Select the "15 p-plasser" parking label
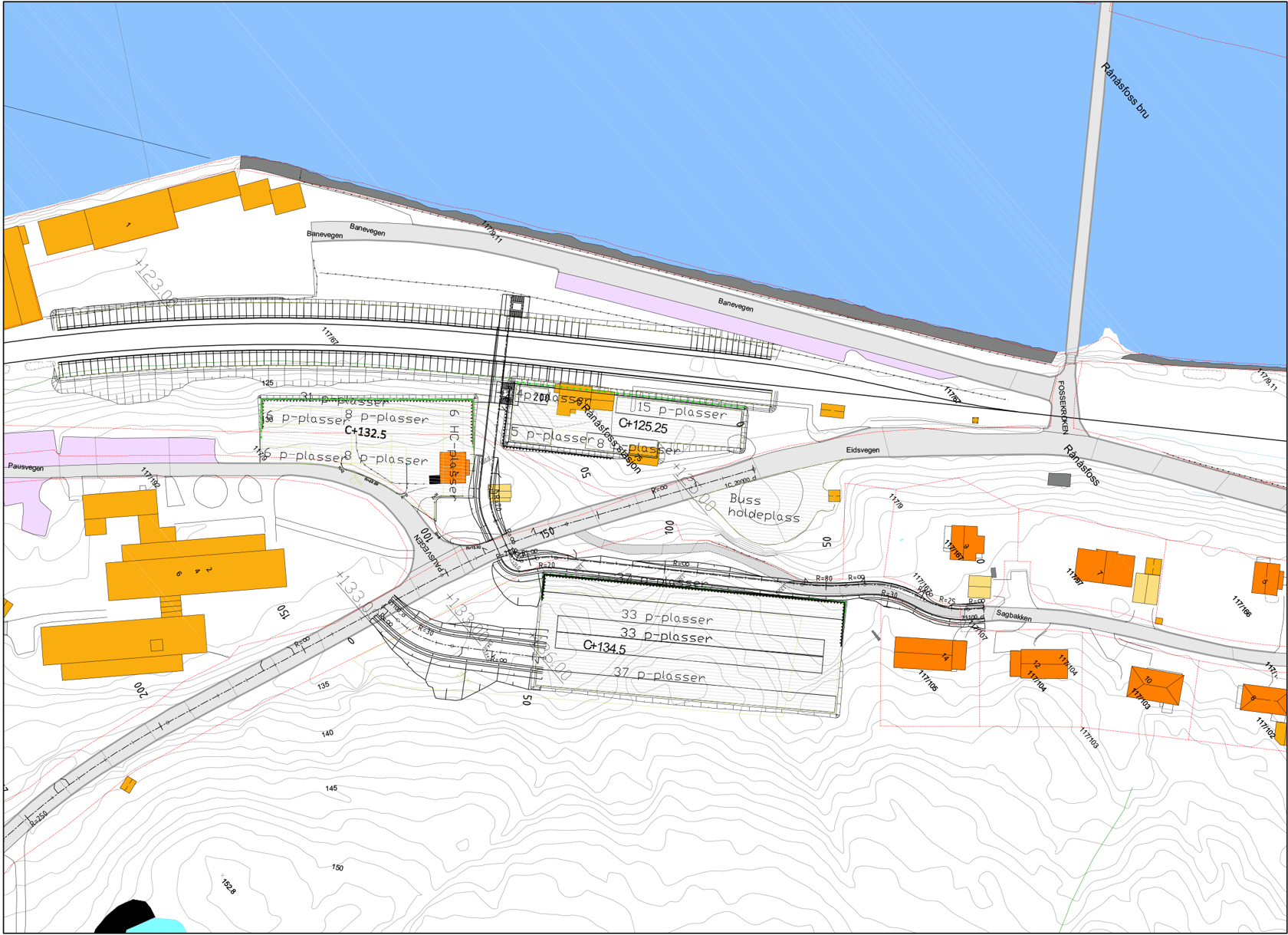The width and height of the screenshot is (1288, 935). [x=682, y=410]
